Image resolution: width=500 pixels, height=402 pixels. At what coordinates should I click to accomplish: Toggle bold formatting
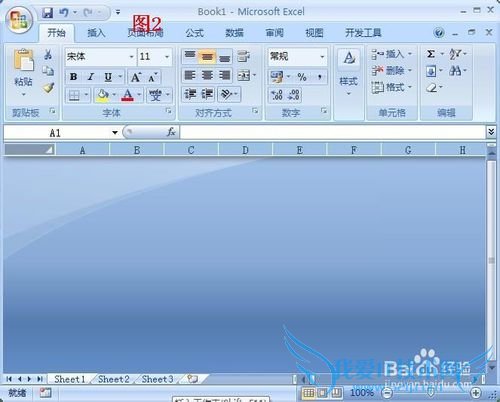pos(74,77)
